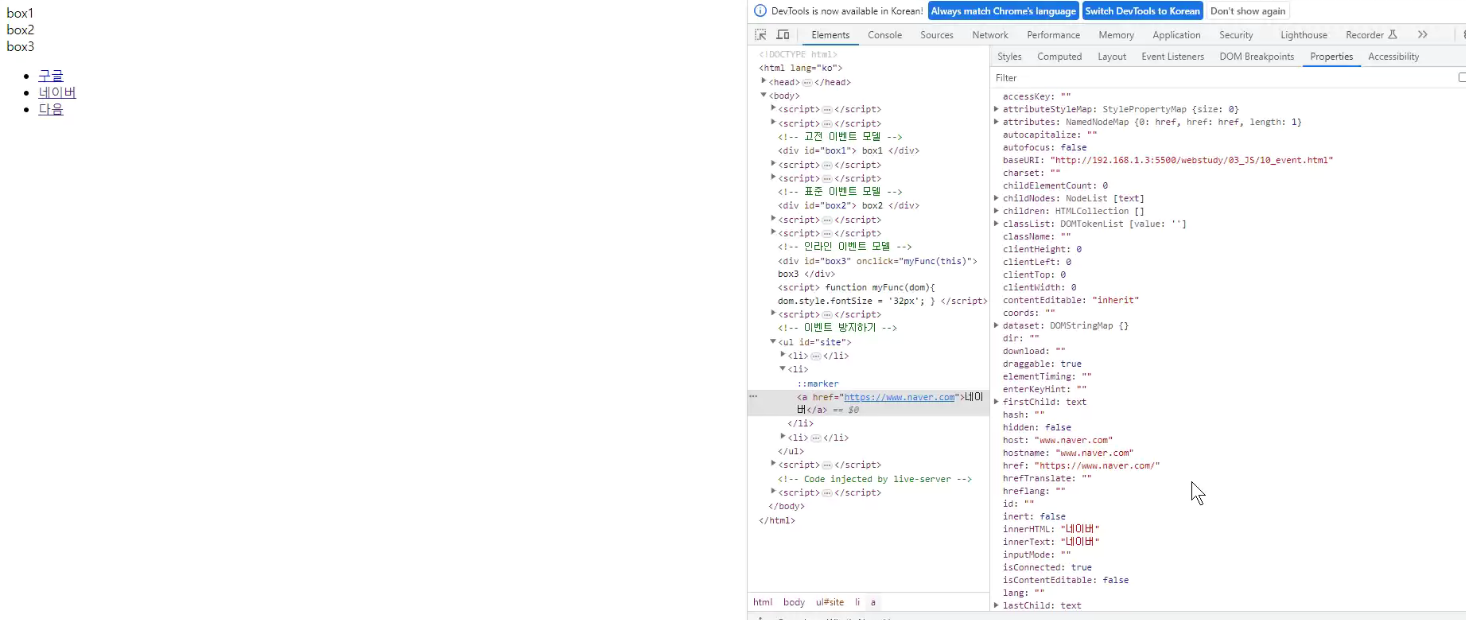Expand the lastChild text property

point(996,605)
